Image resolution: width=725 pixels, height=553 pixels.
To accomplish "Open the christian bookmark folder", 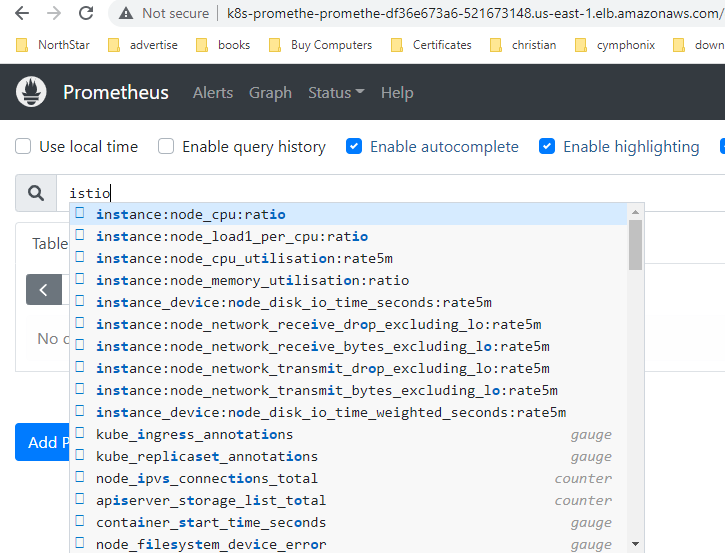I will (523, 45).
